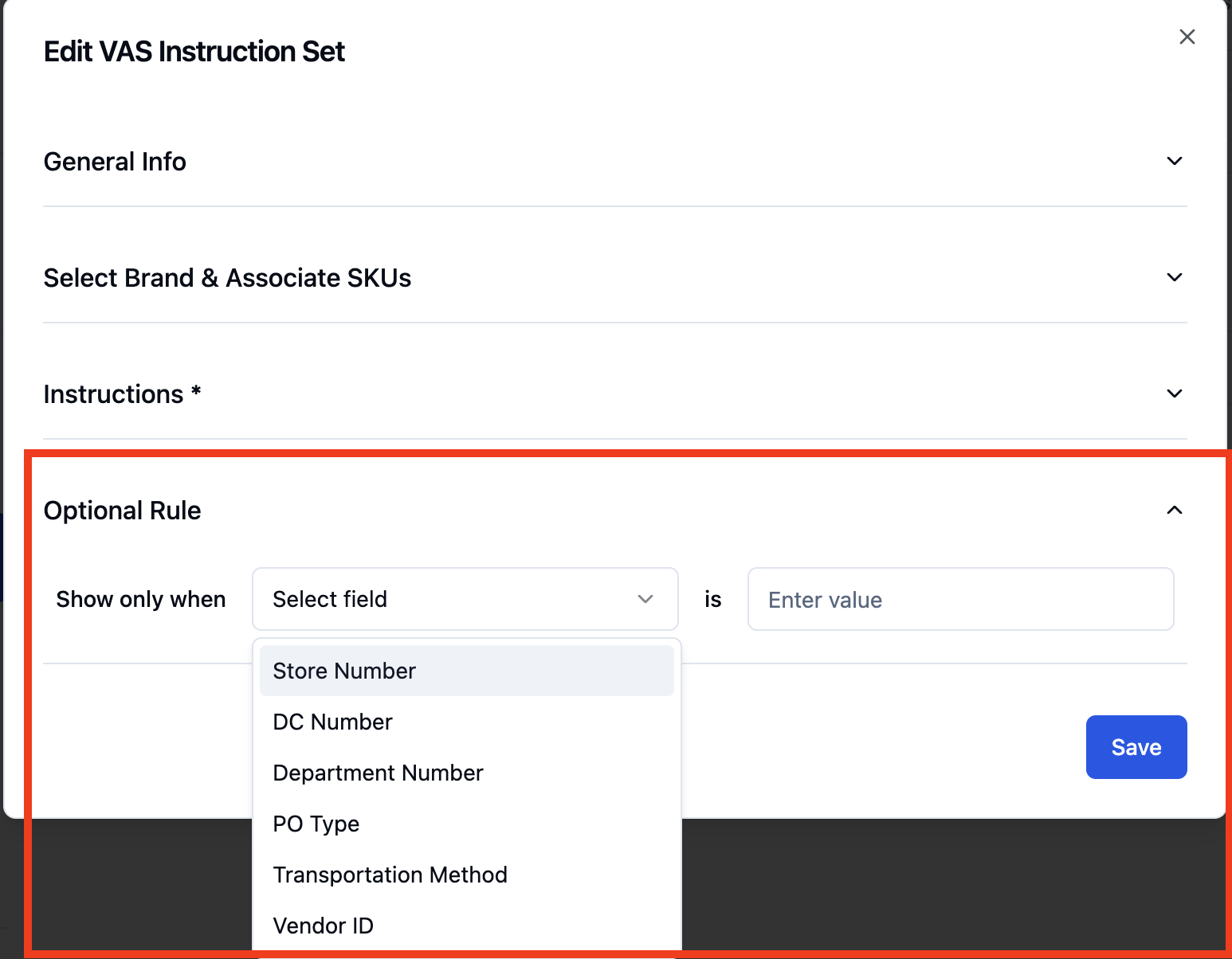Open the General Info section header

[x=615, y=162]
